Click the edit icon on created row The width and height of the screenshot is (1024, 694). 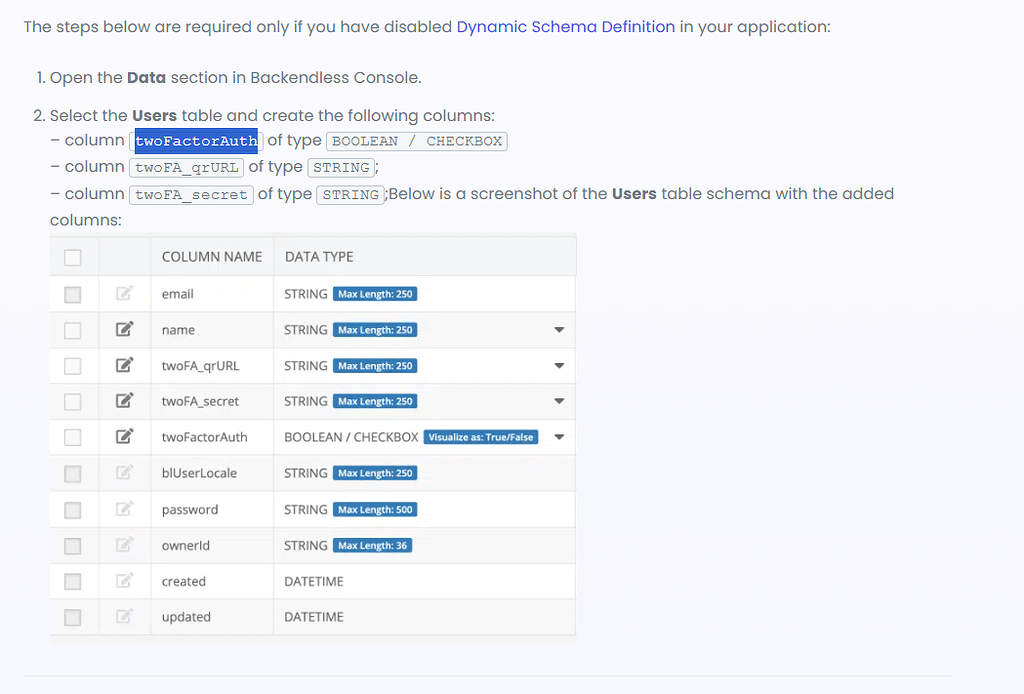(x=124, y=581)
